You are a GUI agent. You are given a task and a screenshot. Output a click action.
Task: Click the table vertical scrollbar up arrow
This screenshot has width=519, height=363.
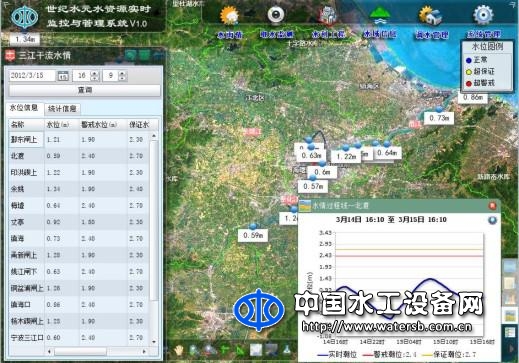point(154,136)
